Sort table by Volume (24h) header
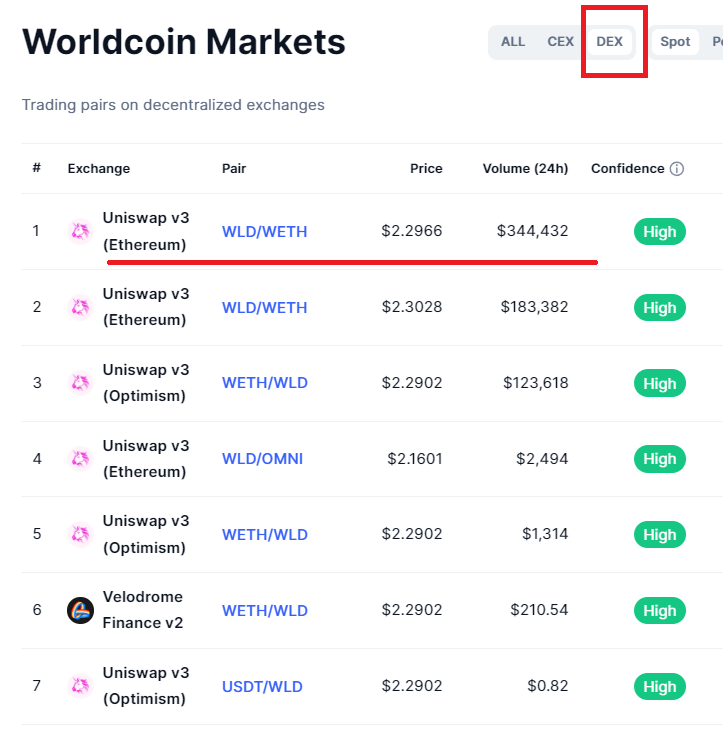 (525, 169)
